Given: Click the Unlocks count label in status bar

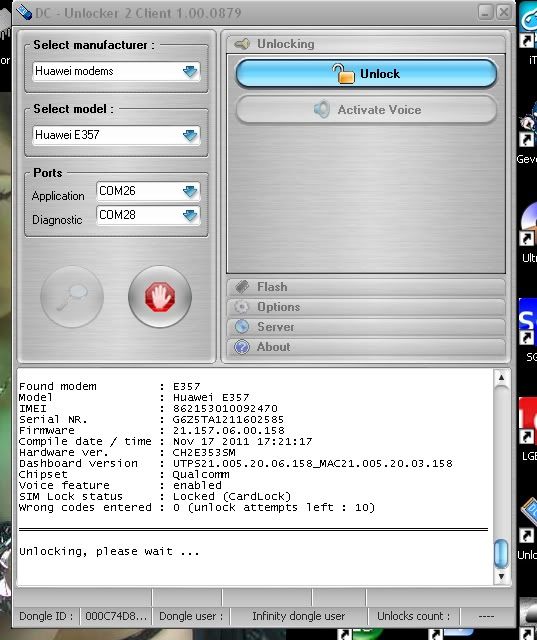Looking at the screenshot, I should pyautogui.click(x=413, y=616).
